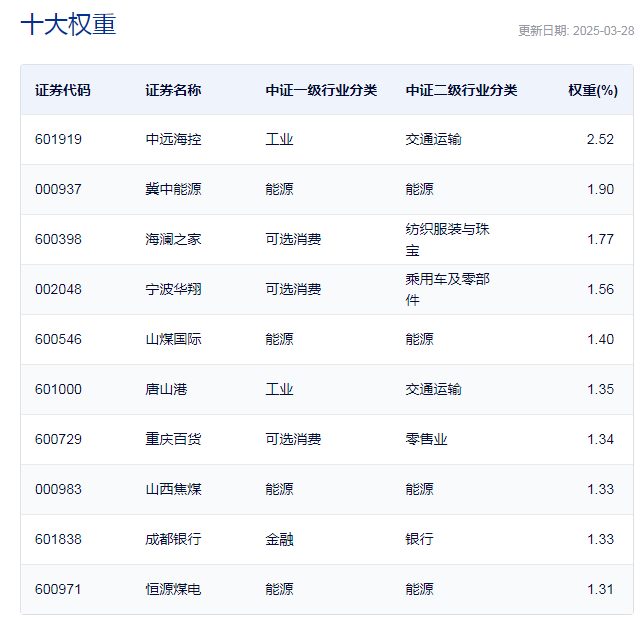Open stock code 601919
Viewport: 640px width, 624px height.
pyautogui.click(x=58, y=139)
